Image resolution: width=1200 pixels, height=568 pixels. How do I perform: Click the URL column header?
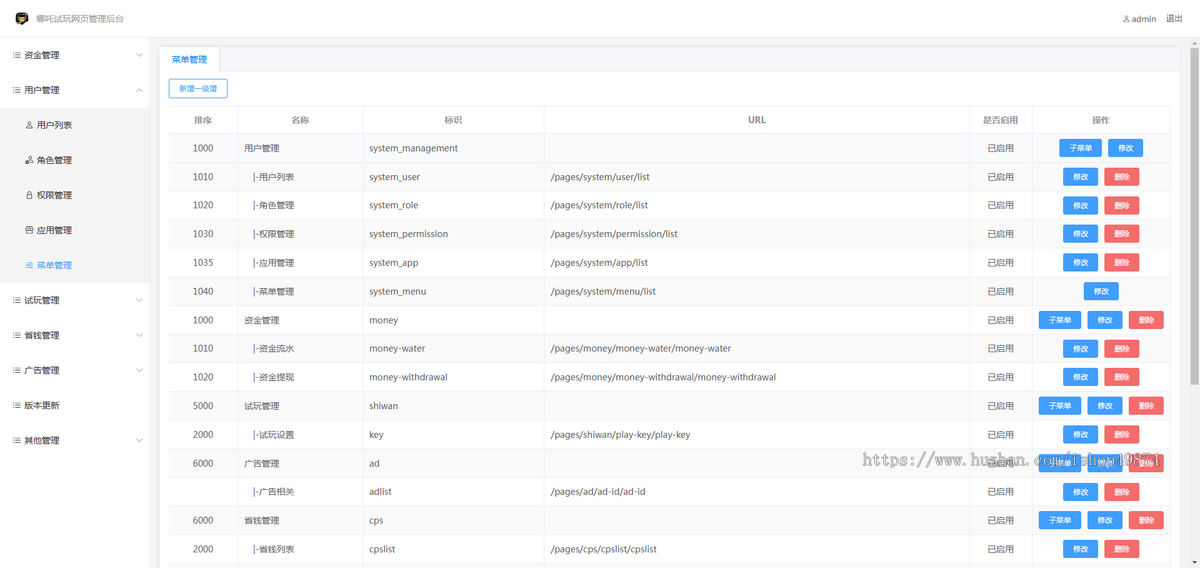click(757, 120)
